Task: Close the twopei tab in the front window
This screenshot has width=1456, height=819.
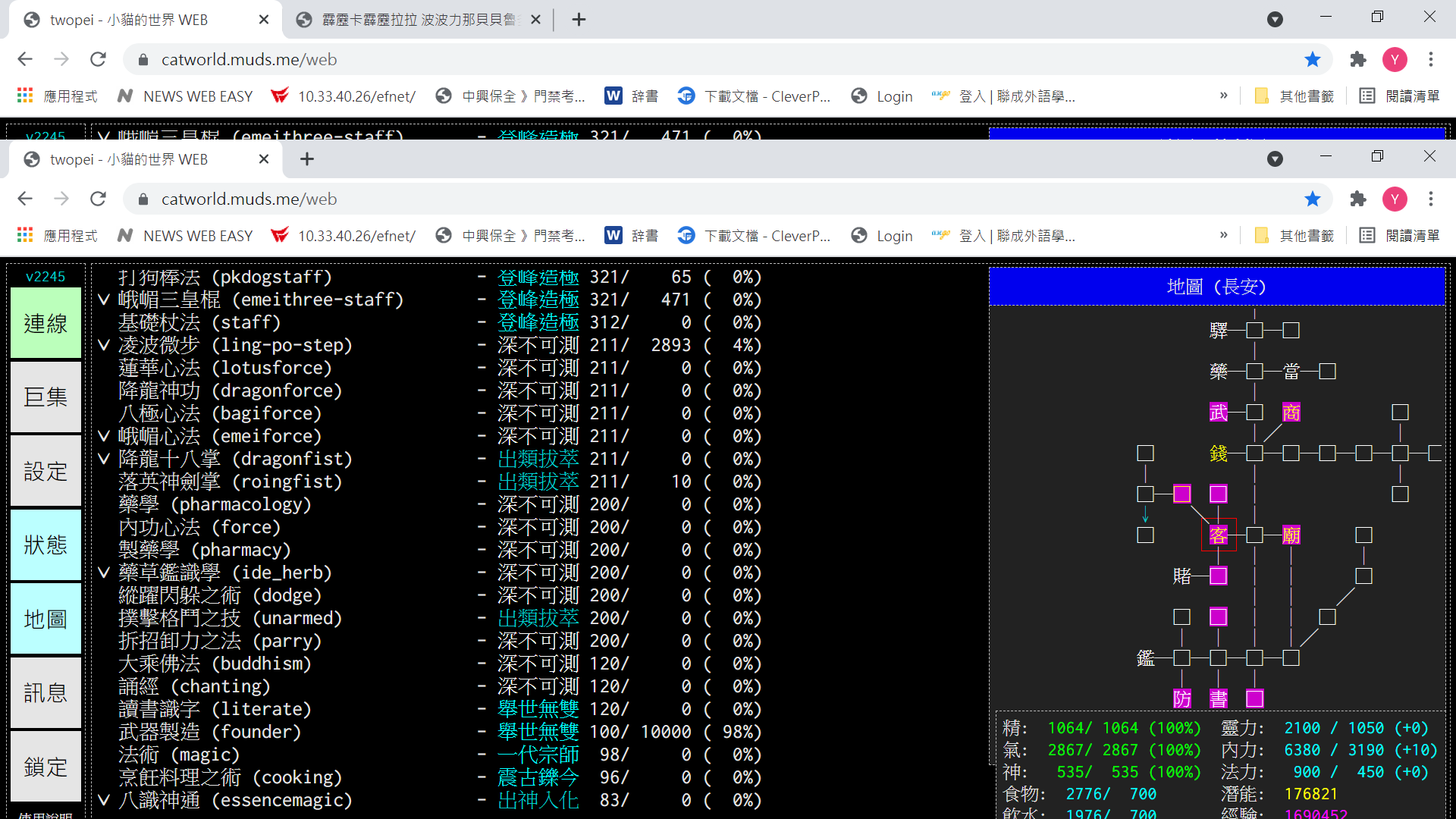Action: point(264,159)
